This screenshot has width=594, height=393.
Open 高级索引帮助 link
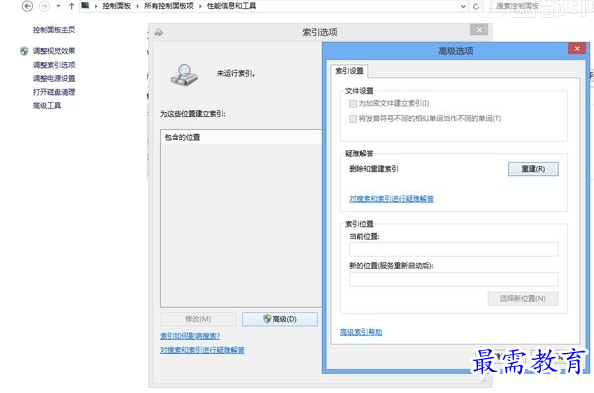pos(361,332)
